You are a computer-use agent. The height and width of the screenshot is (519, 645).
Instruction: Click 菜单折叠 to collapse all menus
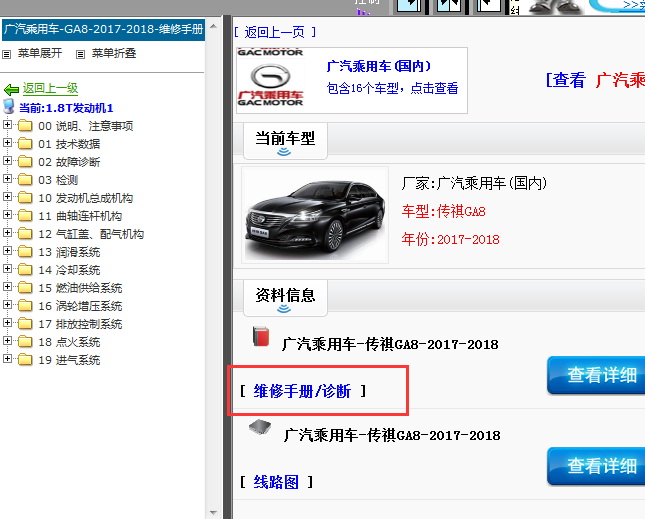pyautogui.click(x=114, y=53)
